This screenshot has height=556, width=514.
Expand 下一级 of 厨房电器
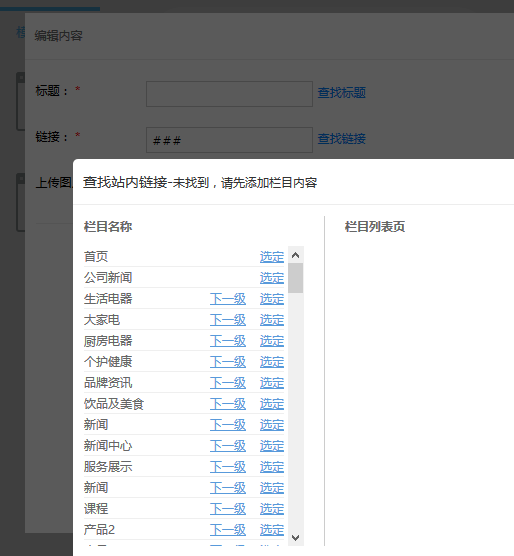(228, 341)
